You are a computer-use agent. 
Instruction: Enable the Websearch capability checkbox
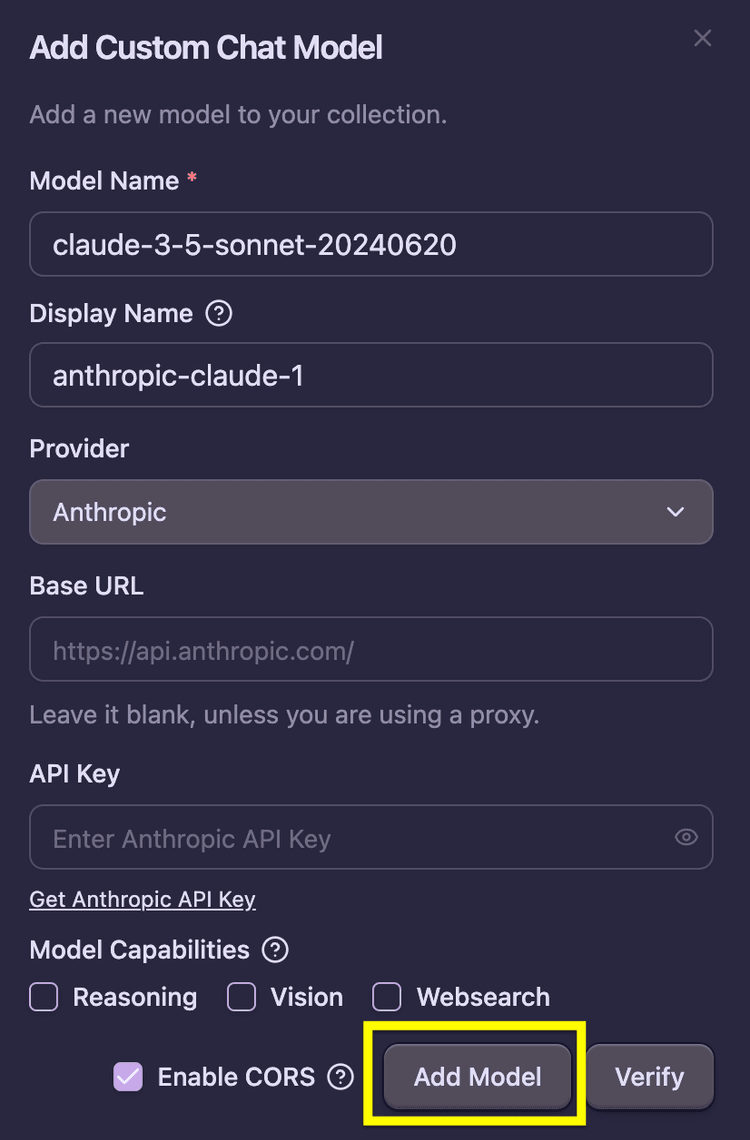point(386,997)
